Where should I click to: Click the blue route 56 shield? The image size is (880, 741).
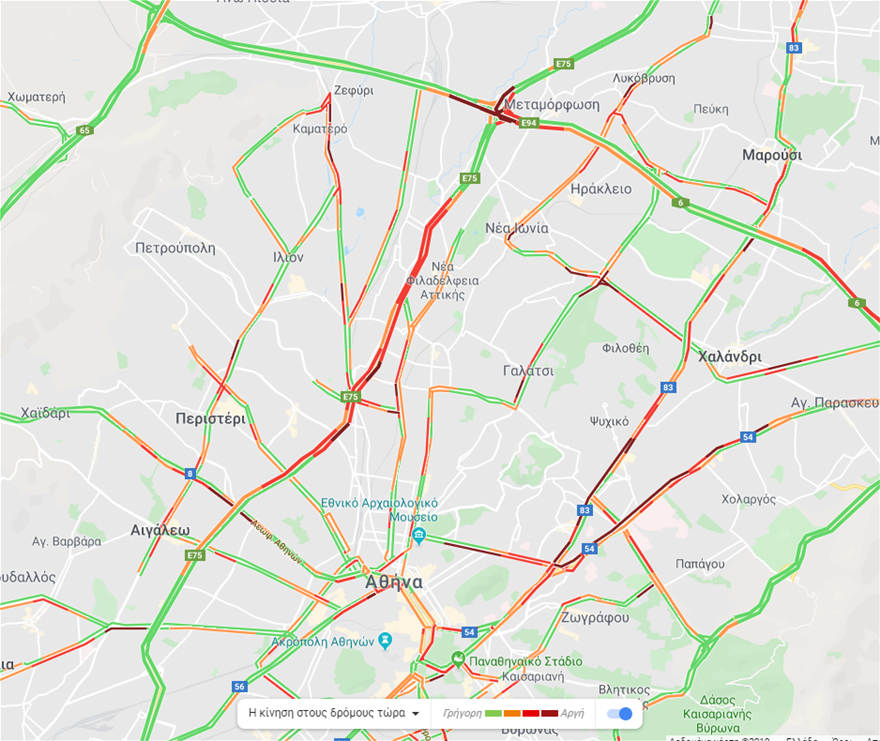click(x=240, y=687)
